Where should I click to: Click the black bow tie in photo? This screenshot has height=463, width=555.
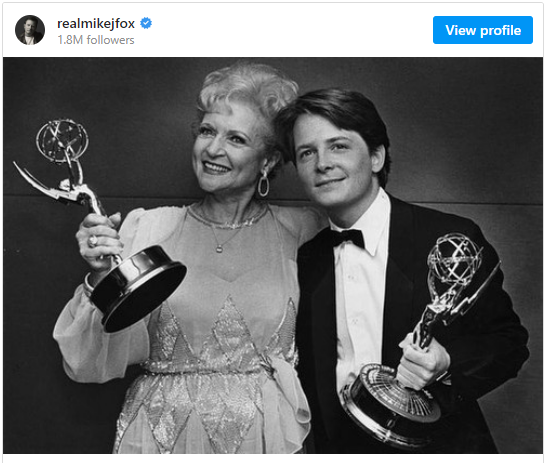point(348,239)
